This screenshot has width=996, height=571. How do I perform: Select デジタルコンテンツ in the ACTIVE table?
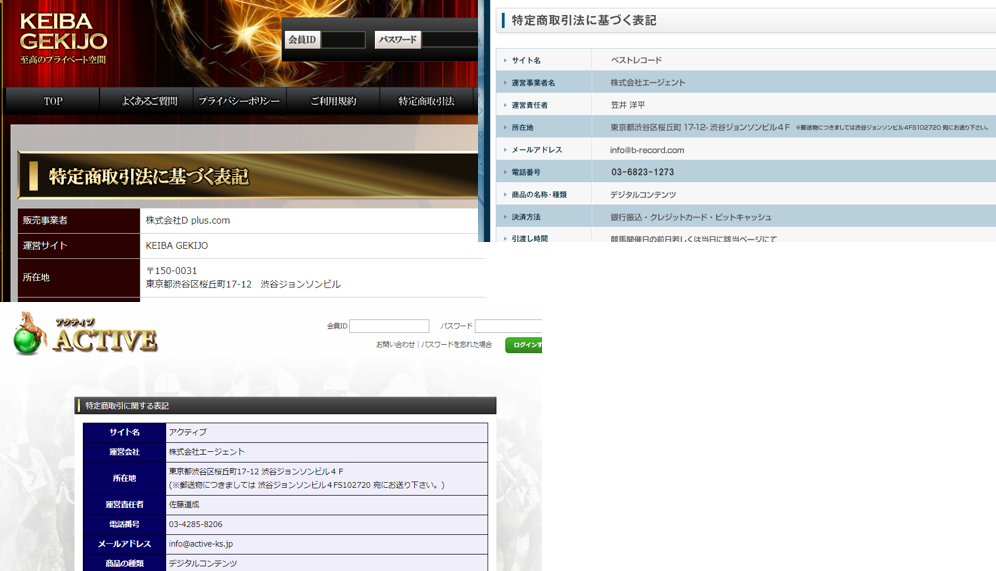click(x=203, y=563)
